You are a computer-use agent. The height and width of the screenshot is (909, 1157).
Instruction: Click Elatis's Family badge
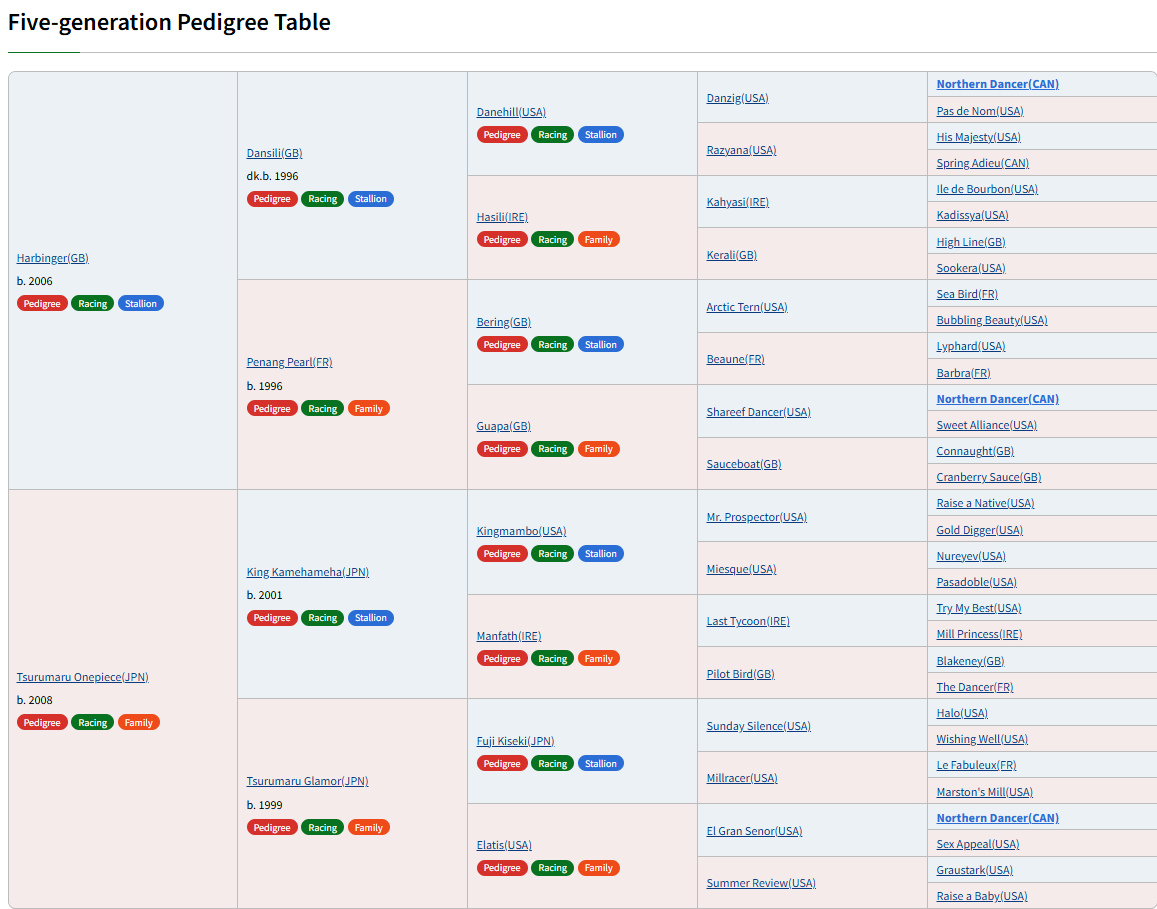pyautogui.click(x=598, y=868)
